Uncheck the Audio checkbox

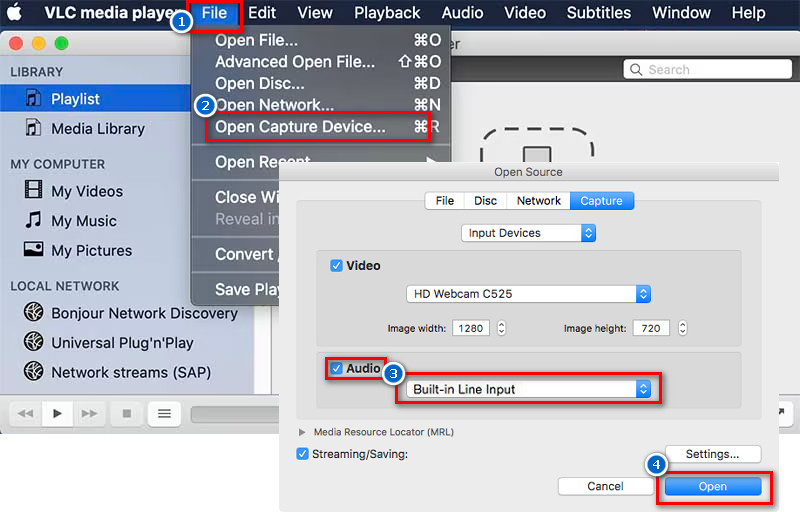point(336,368)
